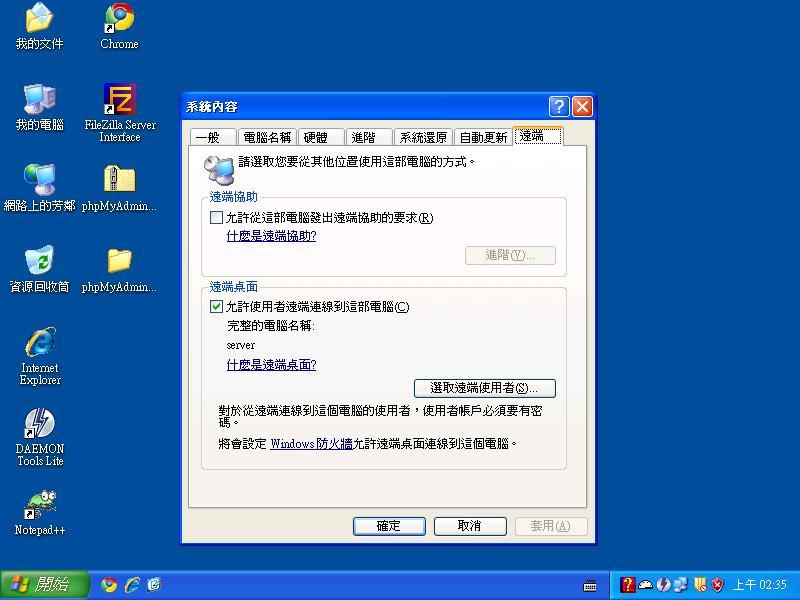
Task: Uncheck 允許使用者遠端連線到這部電腦 checkbox
Action: pyautogui.click(x=216, y=307)
